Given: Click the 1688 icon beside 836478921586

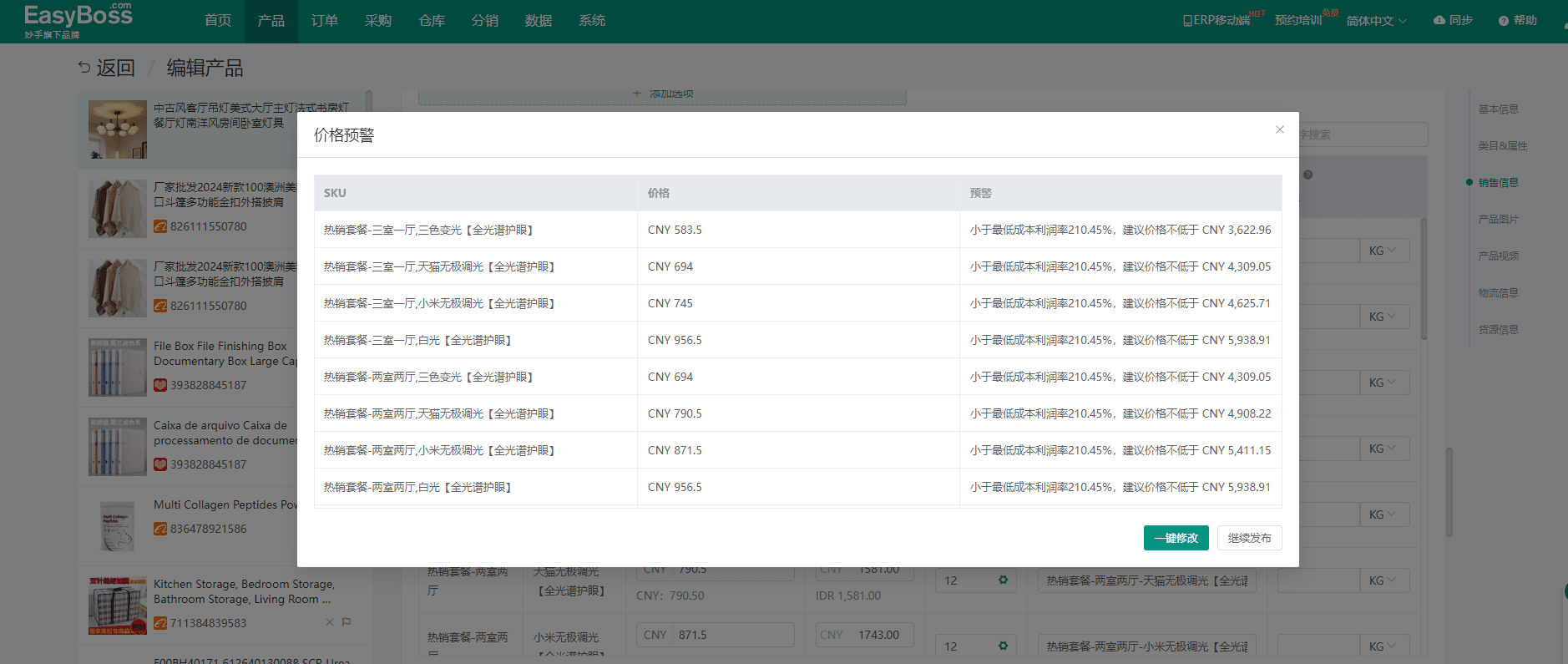Looking at the screenshot, I should point(160,529).
